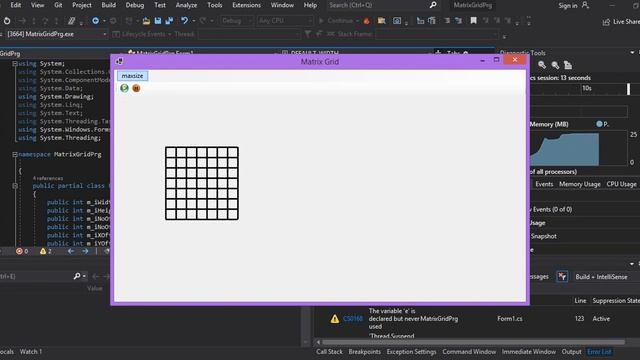This screenshot has height=360, width=640.
Task: Click the search magnifier icon in title bar
Action: click(x=433, y=5)
